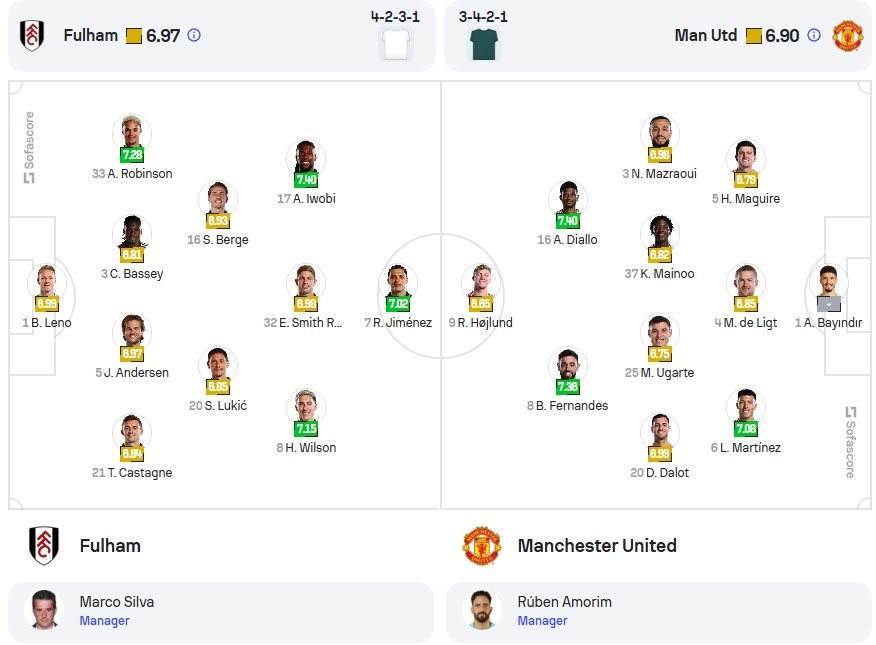
Task: Click the info icon beside Man Utd's 6.90 rating
Action: [814, 36]
